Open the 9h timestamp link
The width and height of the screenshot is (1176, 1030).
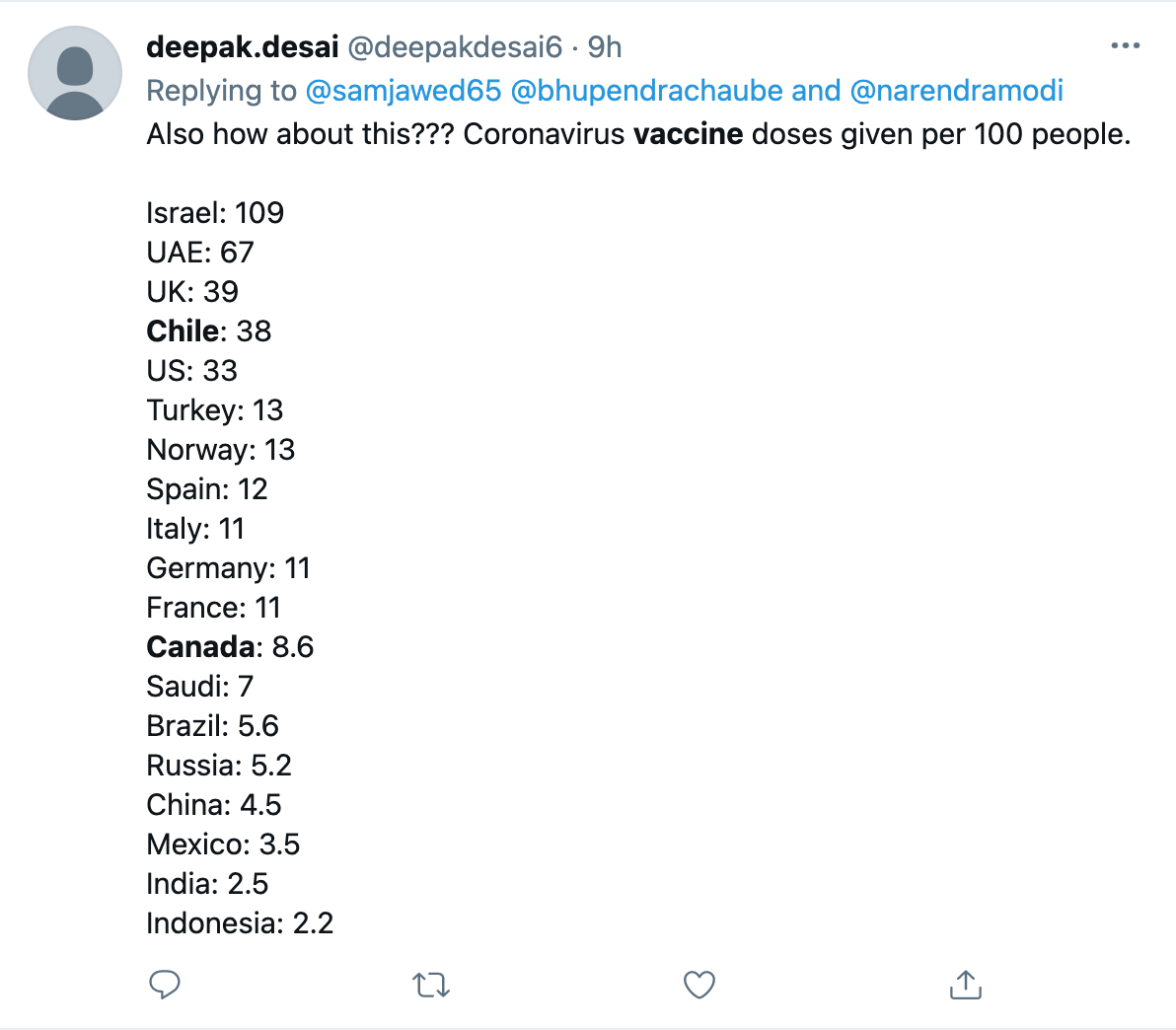pos(605,47)
